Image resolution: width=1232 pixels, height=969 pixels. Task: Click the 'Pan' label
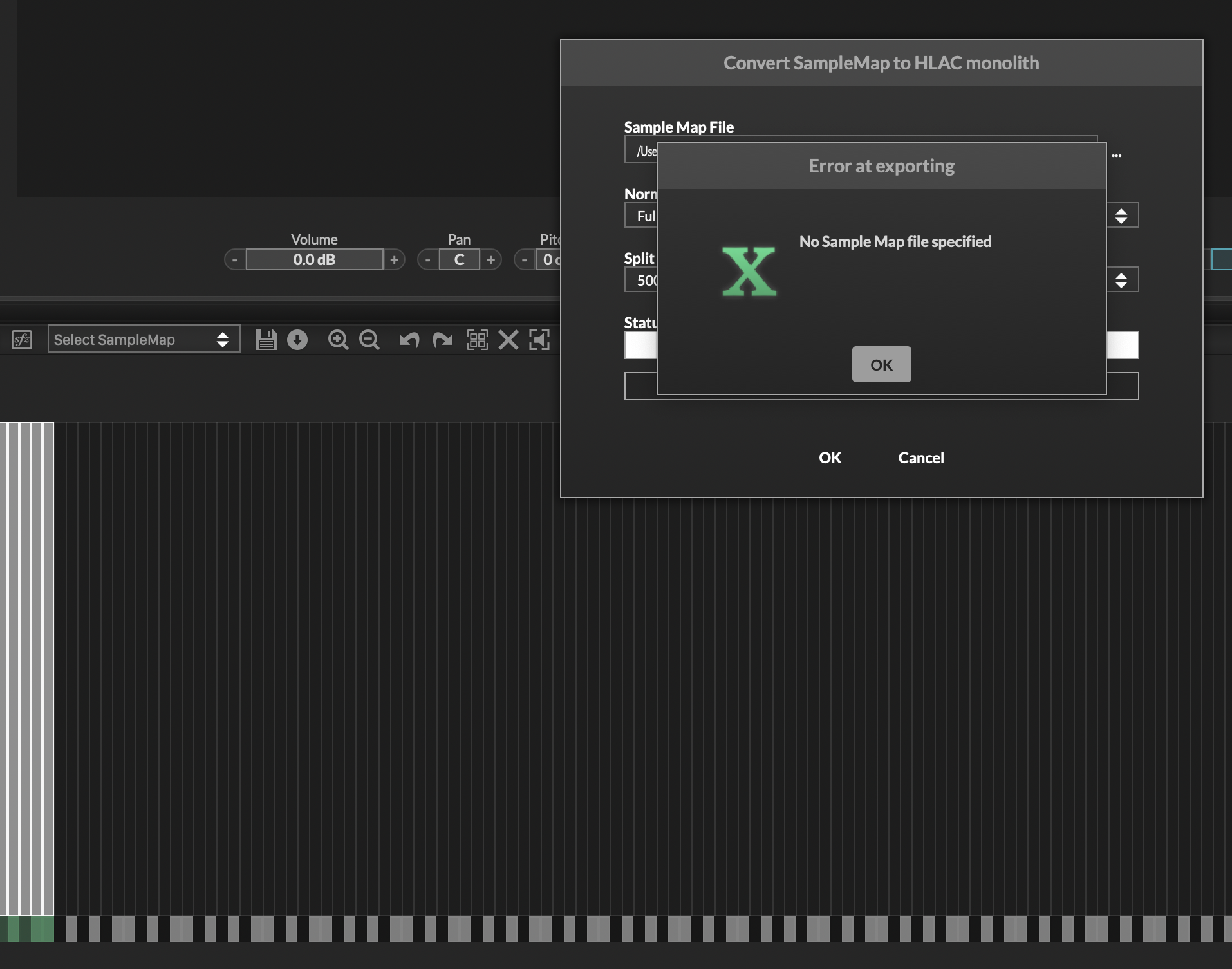click(459, 239)
